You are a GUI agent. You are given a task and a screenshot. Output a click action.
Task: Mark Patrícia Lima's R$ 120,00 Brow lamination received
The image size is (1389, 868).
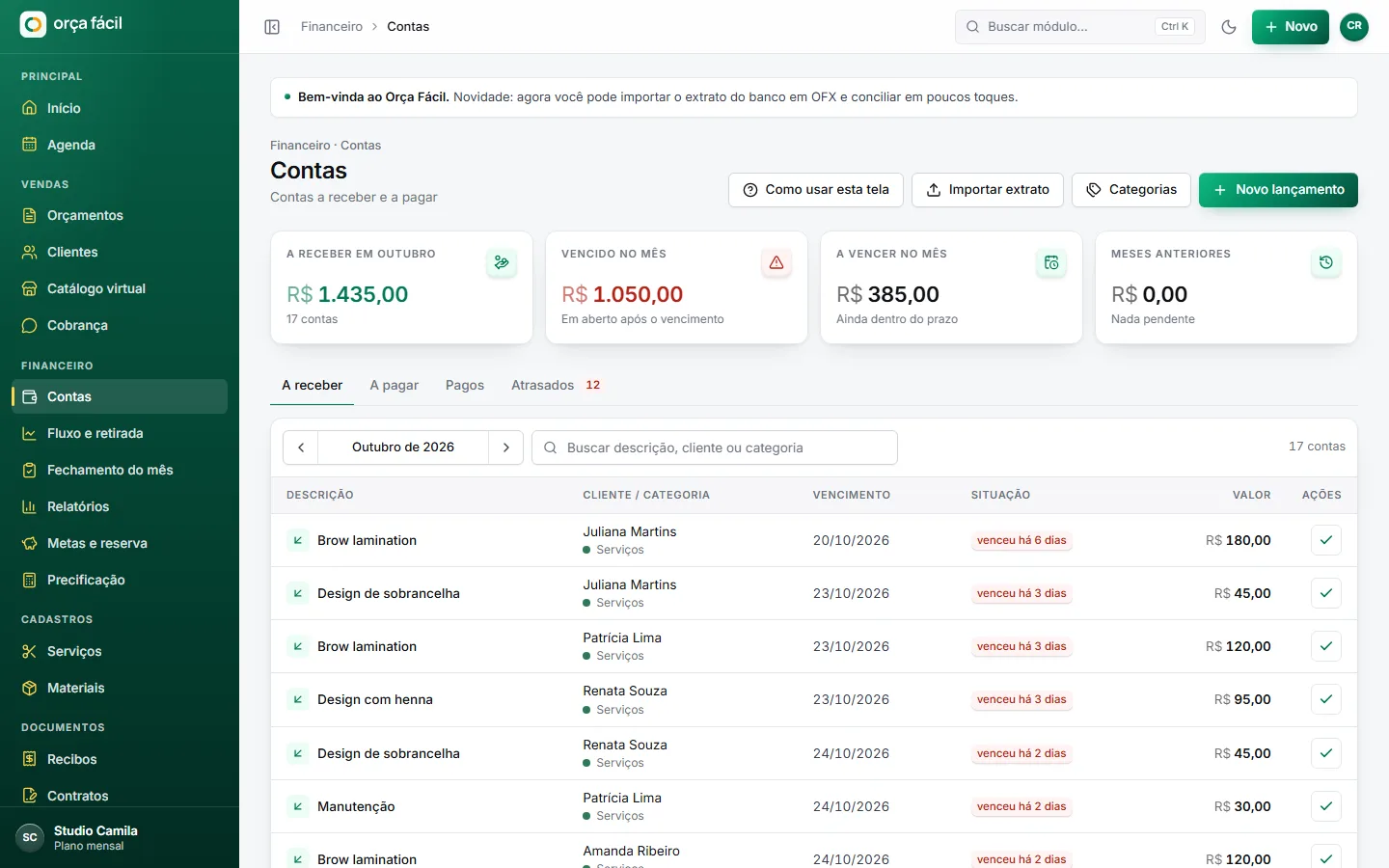coord(1326,646)
